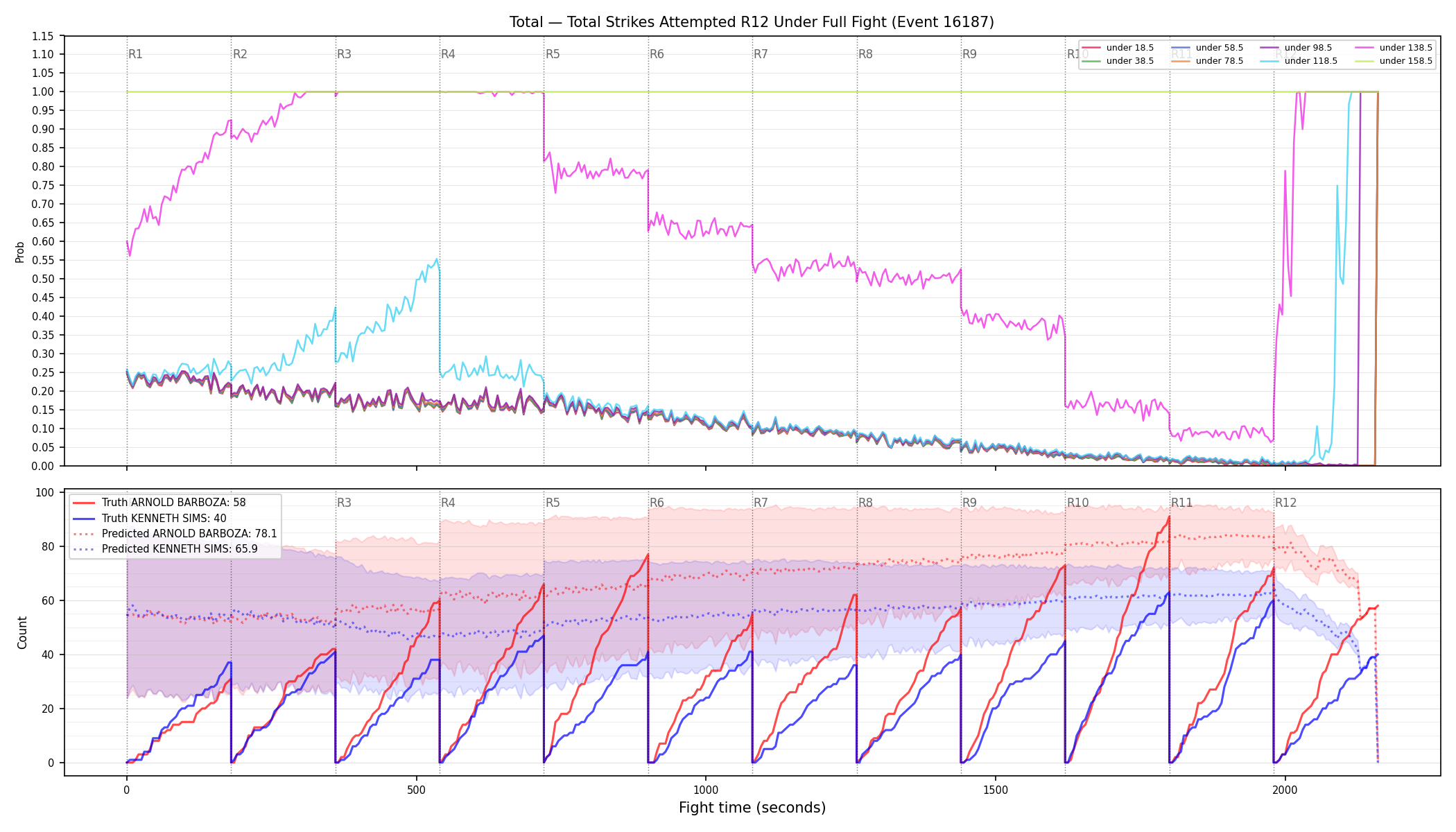Click the 100 tick on the Count axis

point(45,493)
